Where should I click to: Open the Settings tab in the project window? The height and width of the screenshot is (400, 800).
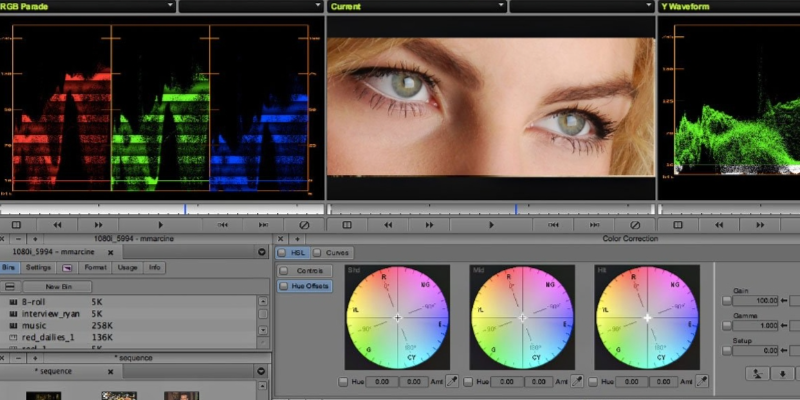pyautogui.click(x=39, y=267)
